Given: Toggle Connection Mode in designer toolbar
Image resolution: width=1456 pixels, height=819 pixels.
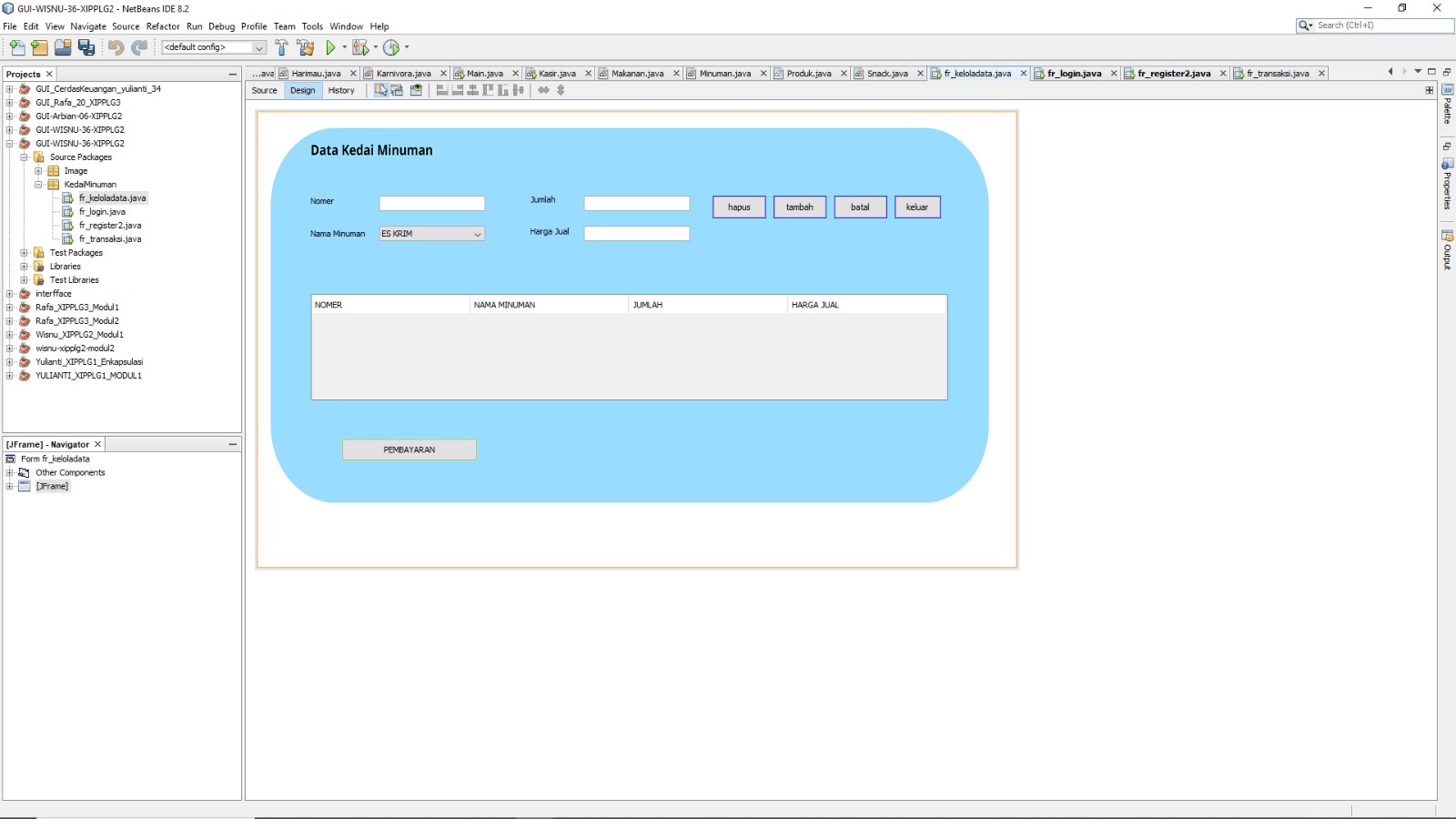Looking at the screenshot, I should pyautogui.click(x=397, y=90).
